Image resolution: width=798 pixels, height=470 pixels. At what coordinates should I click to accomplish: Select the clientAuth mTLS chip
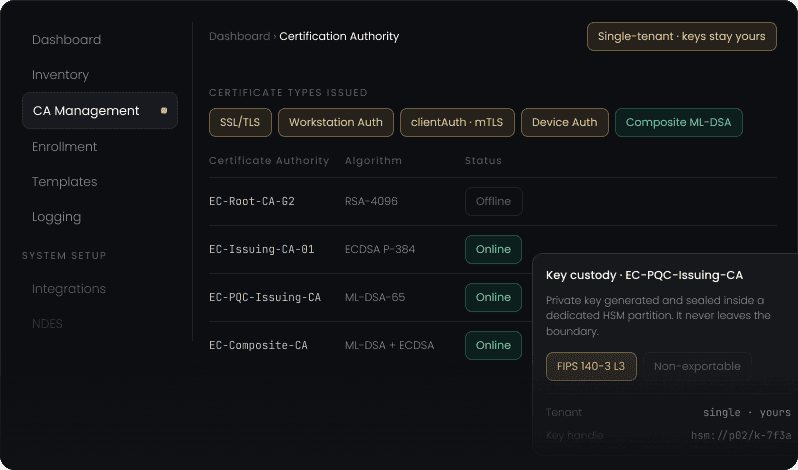click(x=457, y=122)
